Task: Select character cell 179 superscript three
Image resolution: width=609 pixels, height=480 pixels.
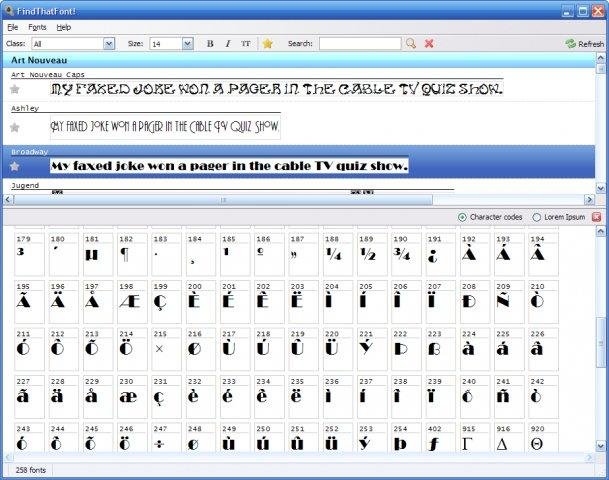Action: tap(30, 254)
